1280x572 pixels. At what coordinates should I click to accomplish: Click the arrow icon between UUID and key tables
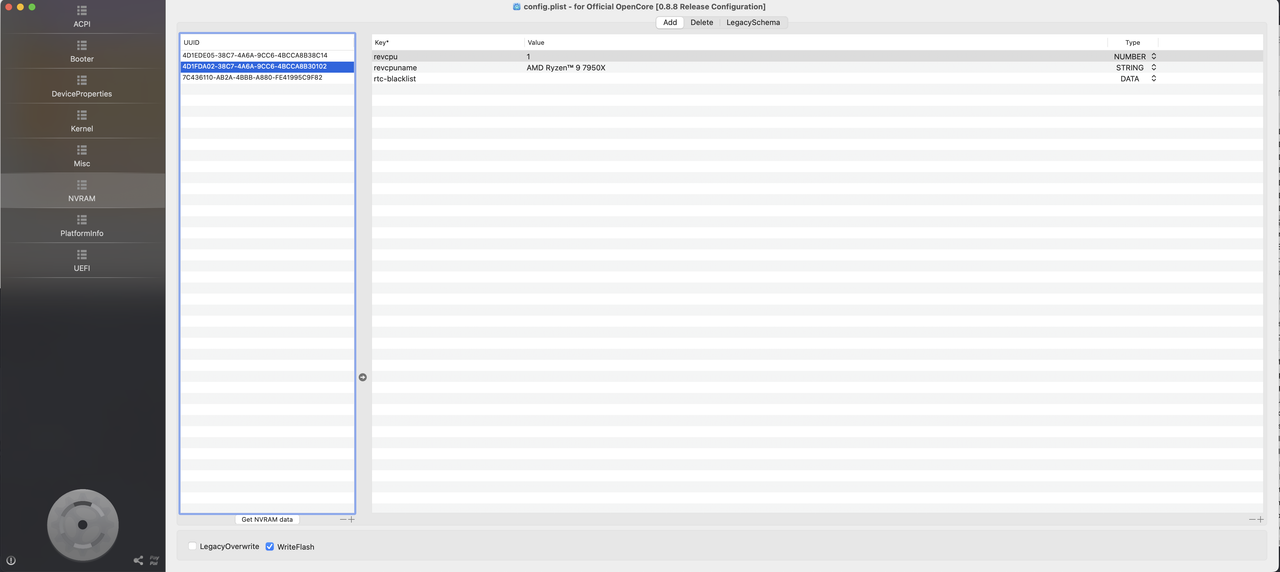[x=363, y=377]
